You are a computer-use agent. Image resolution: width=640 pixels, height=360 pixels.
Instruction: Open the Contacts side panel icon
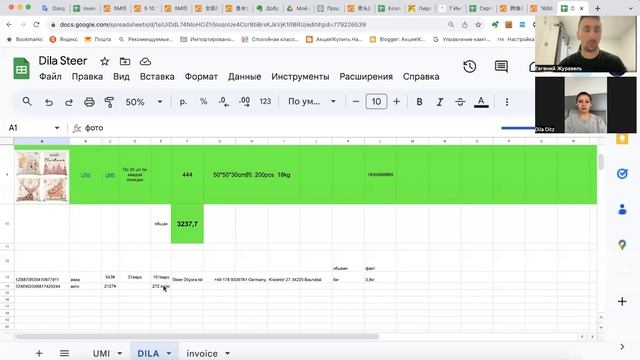(x=622, y=209)
